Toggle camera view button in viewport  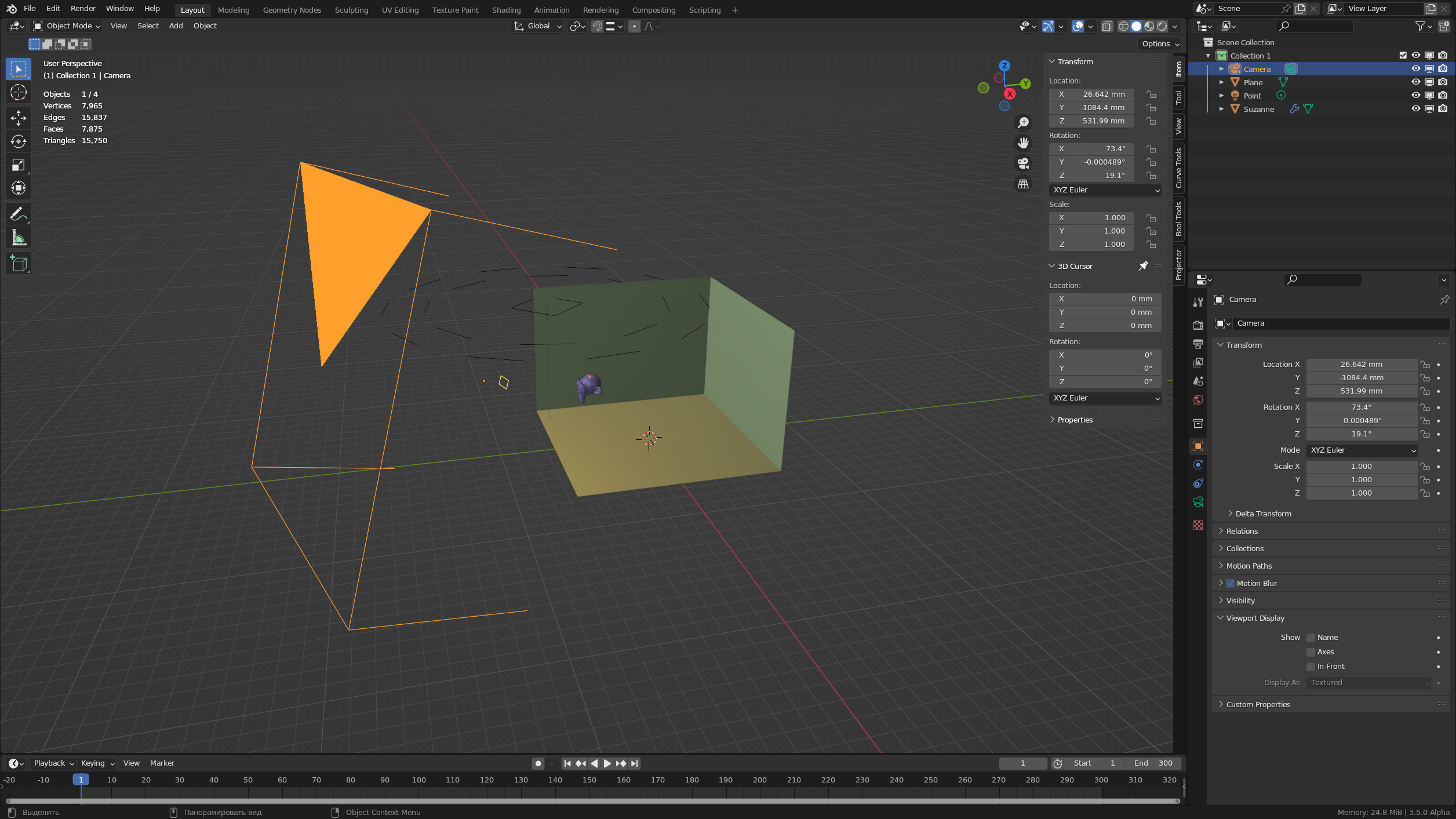pos(1024,163)
